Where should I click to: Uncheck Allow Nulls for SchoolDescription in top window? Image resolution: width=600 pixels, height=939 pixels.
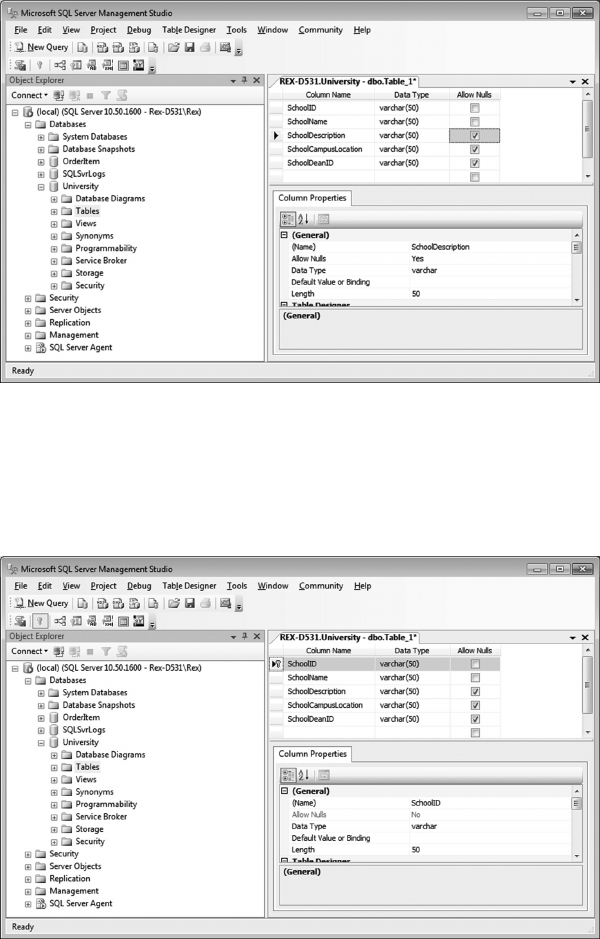point(475,136)
